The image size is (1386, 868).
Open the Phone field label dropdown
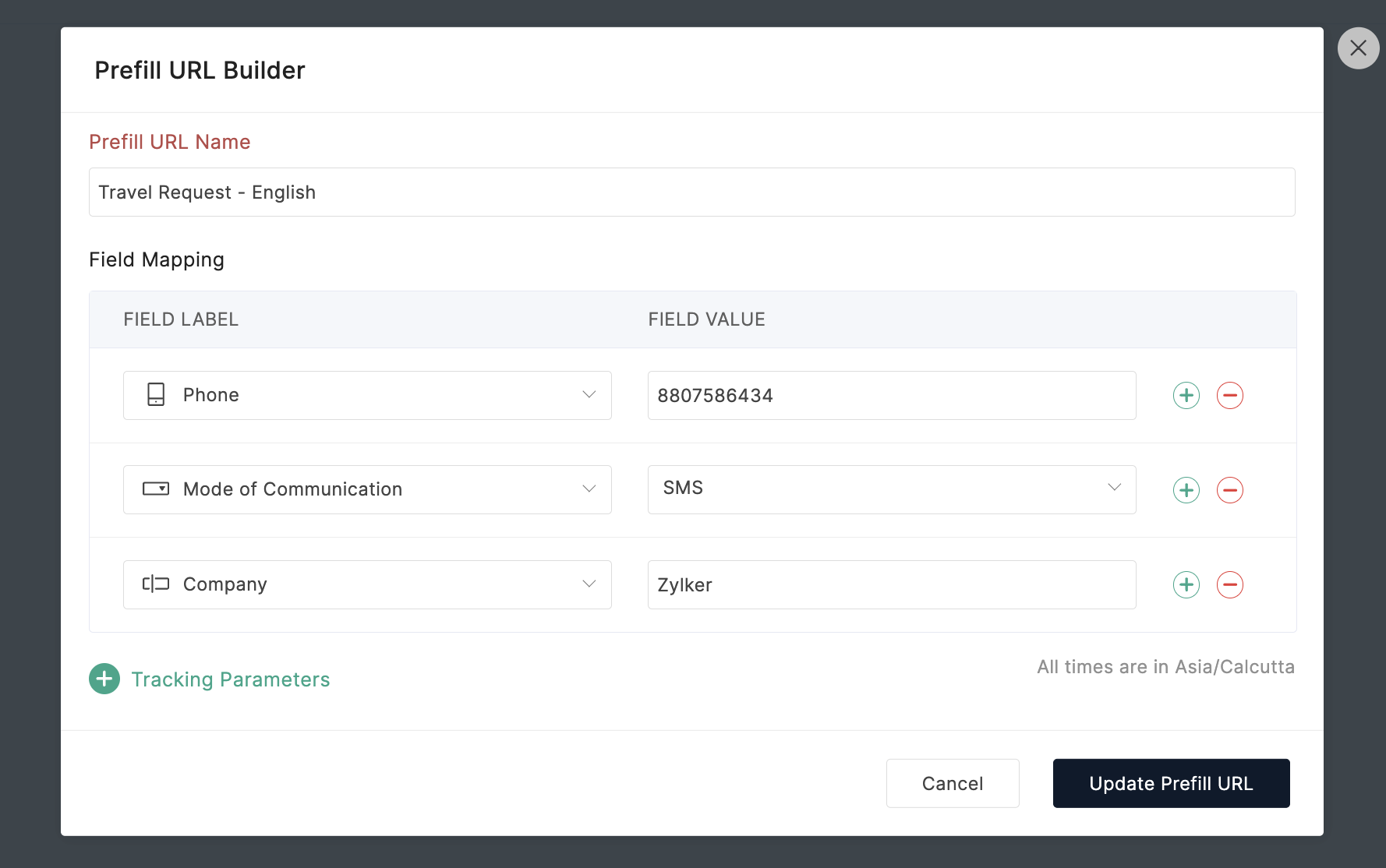(x=367, y=396)
